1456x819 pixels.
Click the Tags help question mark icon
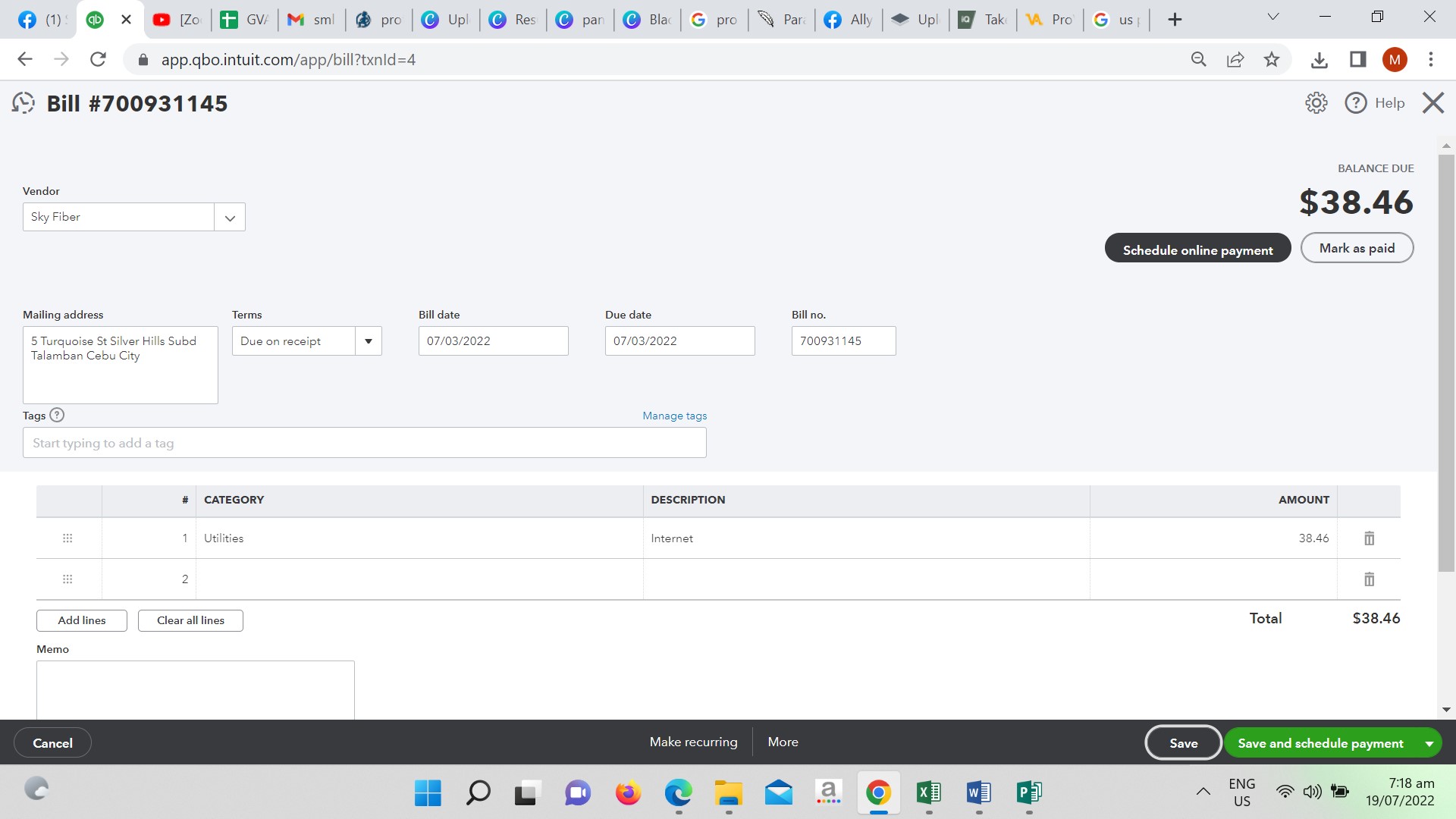[57, 415]
